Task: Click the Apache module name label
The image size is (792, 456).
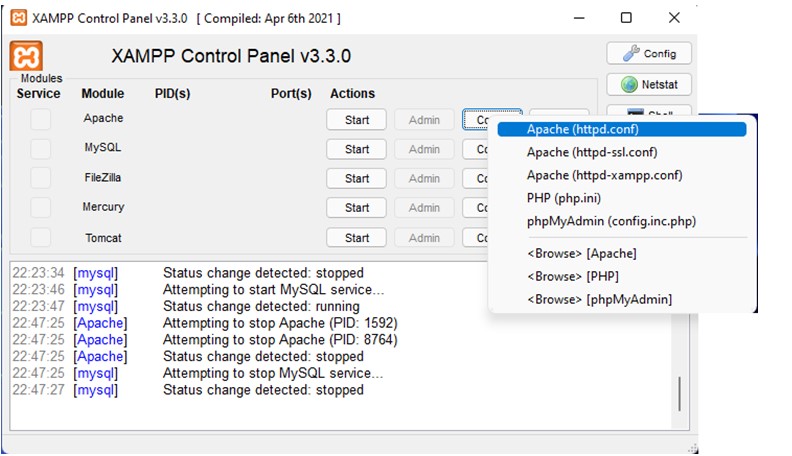Action: pyautogui.click(x=103, y=118)
